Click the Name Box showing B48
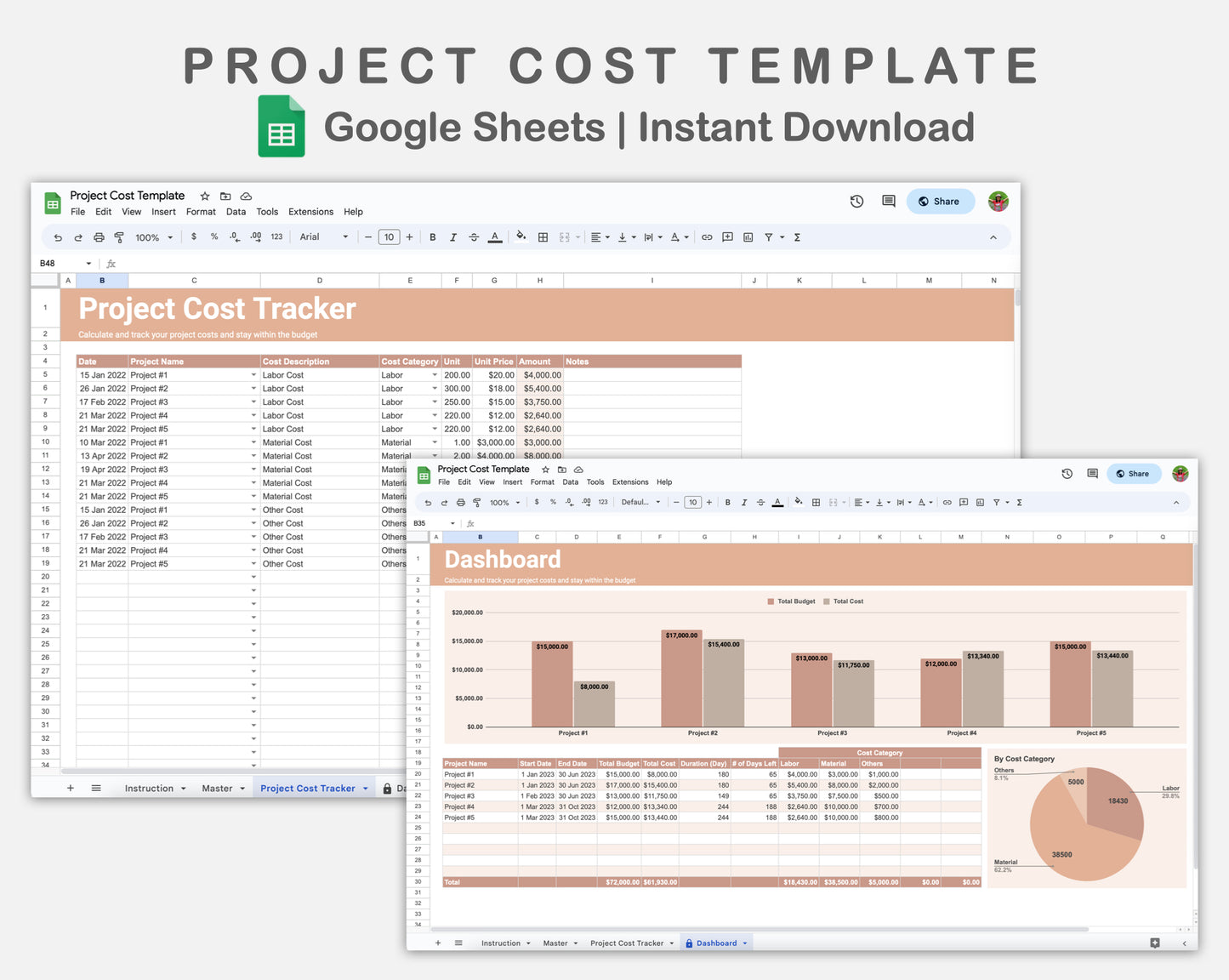This screenshot has height=980, width=1229. click(x=60, y=263)
